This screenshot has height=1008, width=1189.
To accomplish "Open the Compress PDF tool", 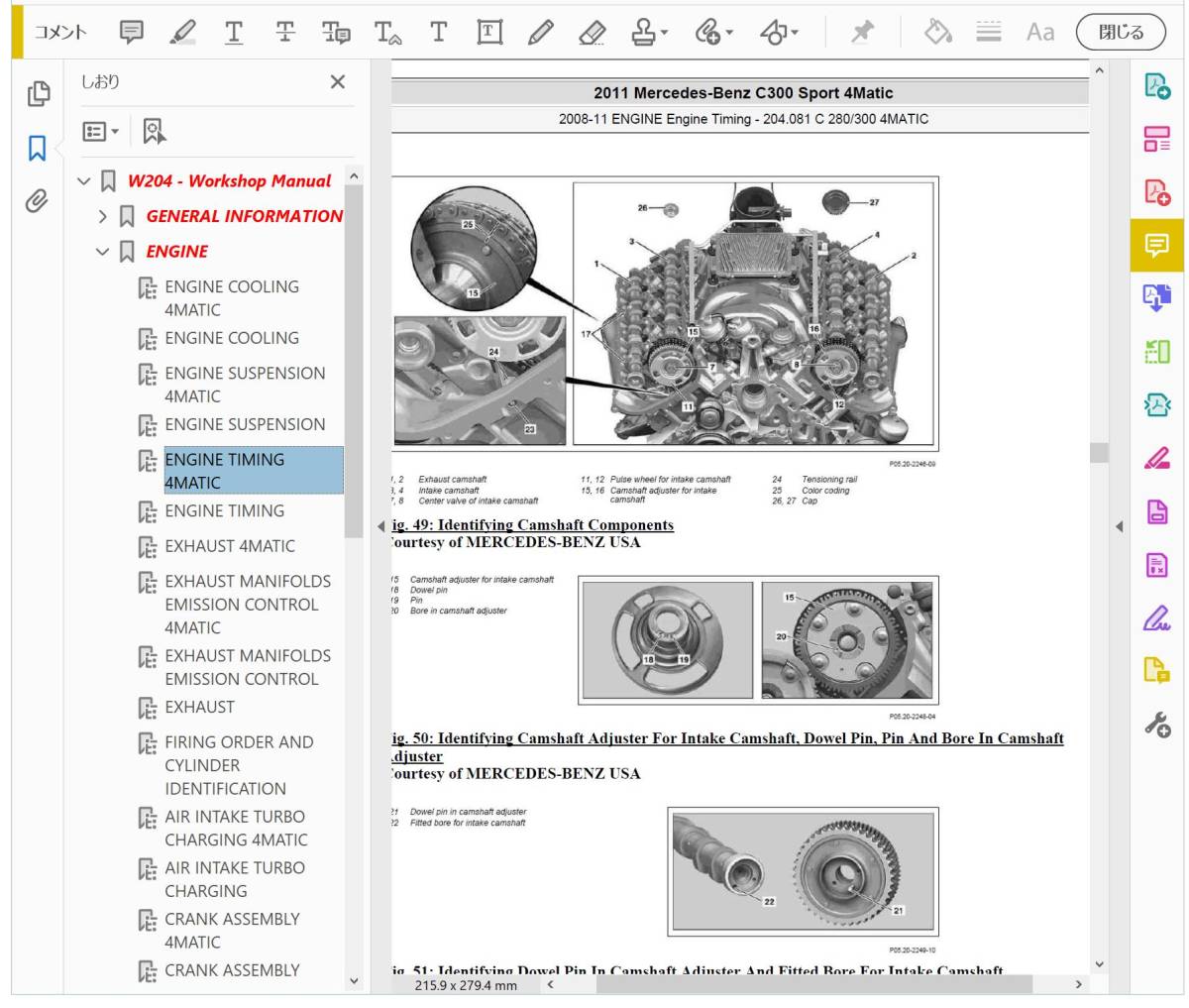I will tap(1157, 404).
